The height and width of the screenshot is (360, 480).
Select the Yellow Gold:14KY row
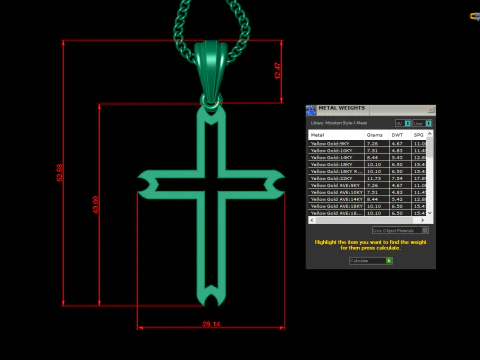coord(367,158)
